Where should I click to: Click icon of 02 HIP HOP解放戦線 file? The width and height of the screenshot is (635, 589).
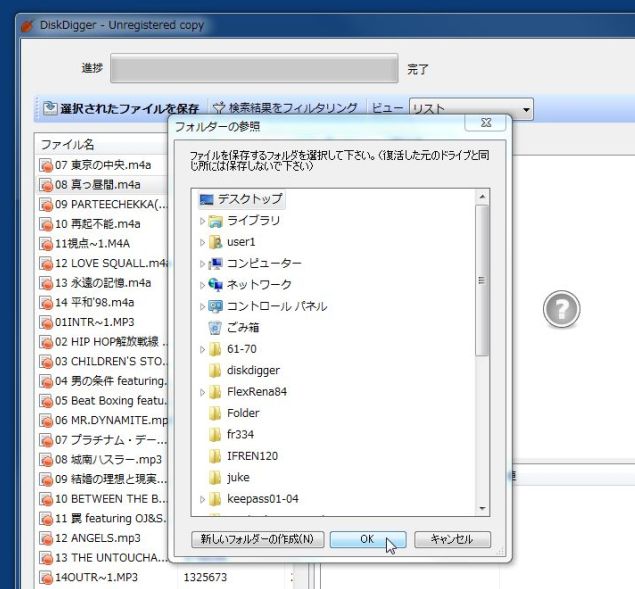tap(46, 342)
